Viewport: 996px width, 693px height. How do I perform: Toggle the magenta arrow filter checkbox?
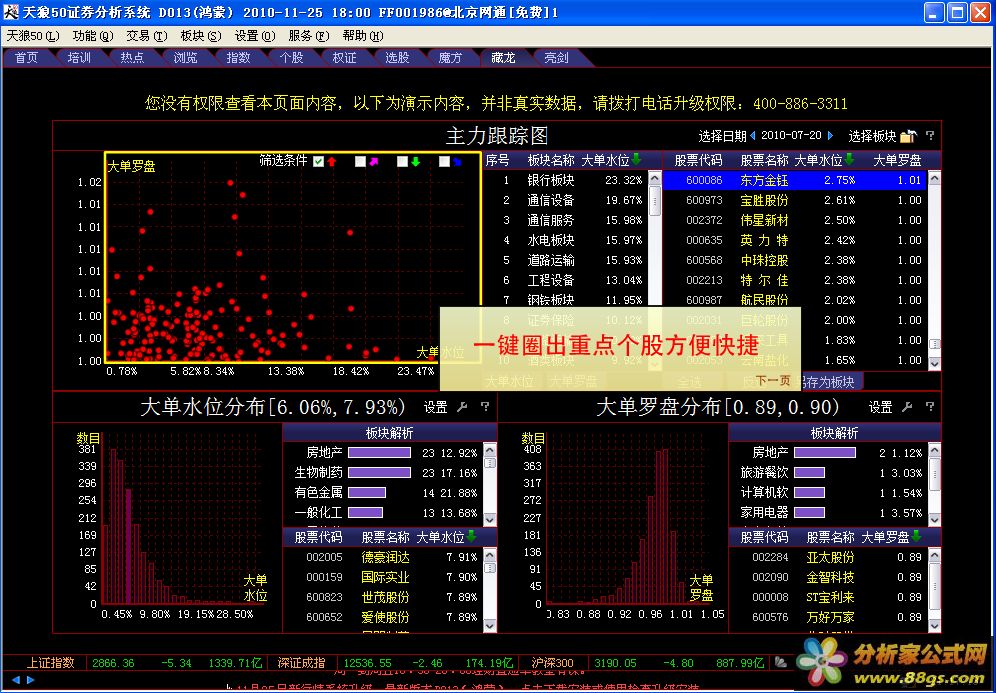point(360,161)
